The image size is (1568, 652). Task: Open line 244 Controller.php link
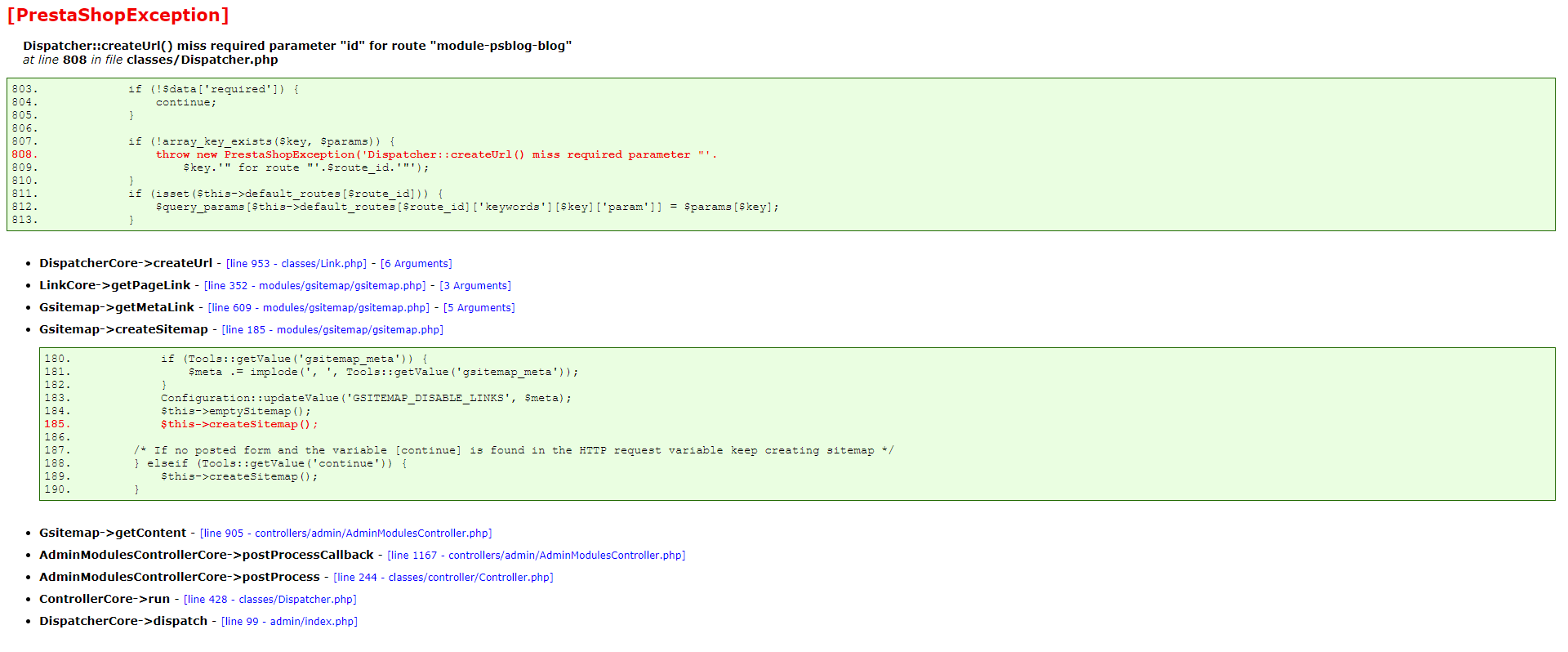pos(443,578)
